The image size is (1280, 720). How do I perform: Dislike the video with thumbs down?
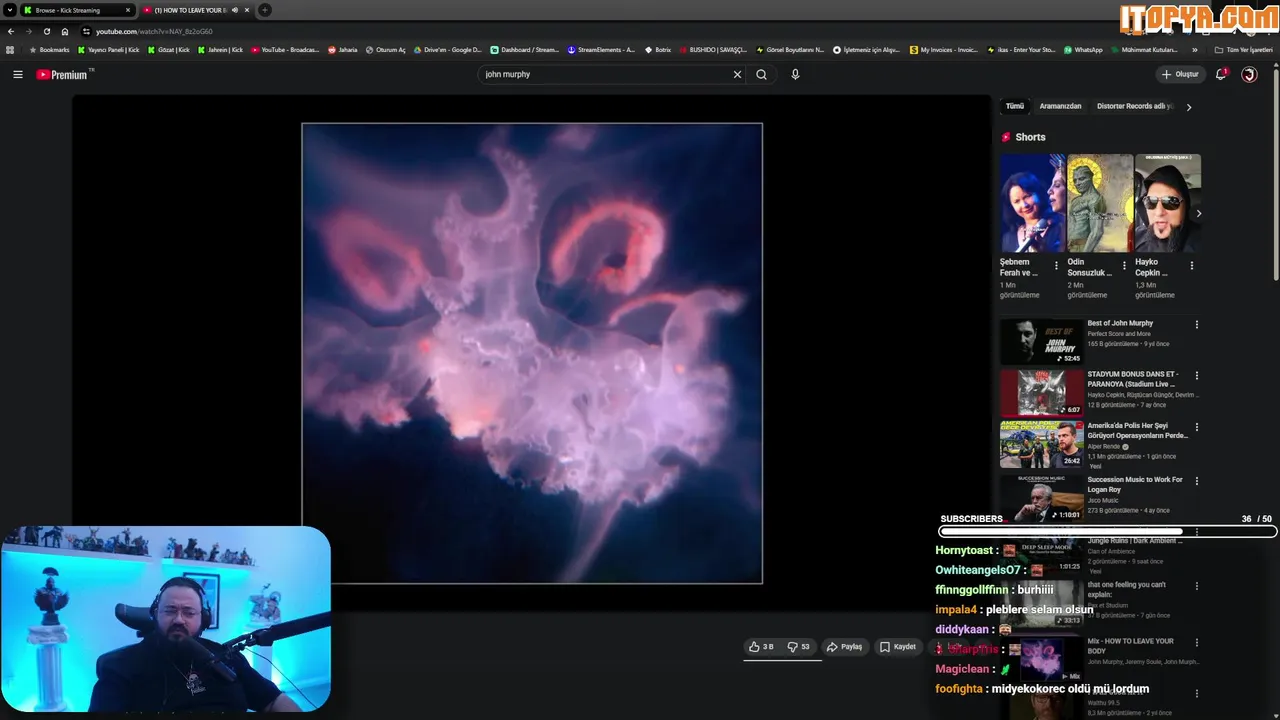pos(798,647)
